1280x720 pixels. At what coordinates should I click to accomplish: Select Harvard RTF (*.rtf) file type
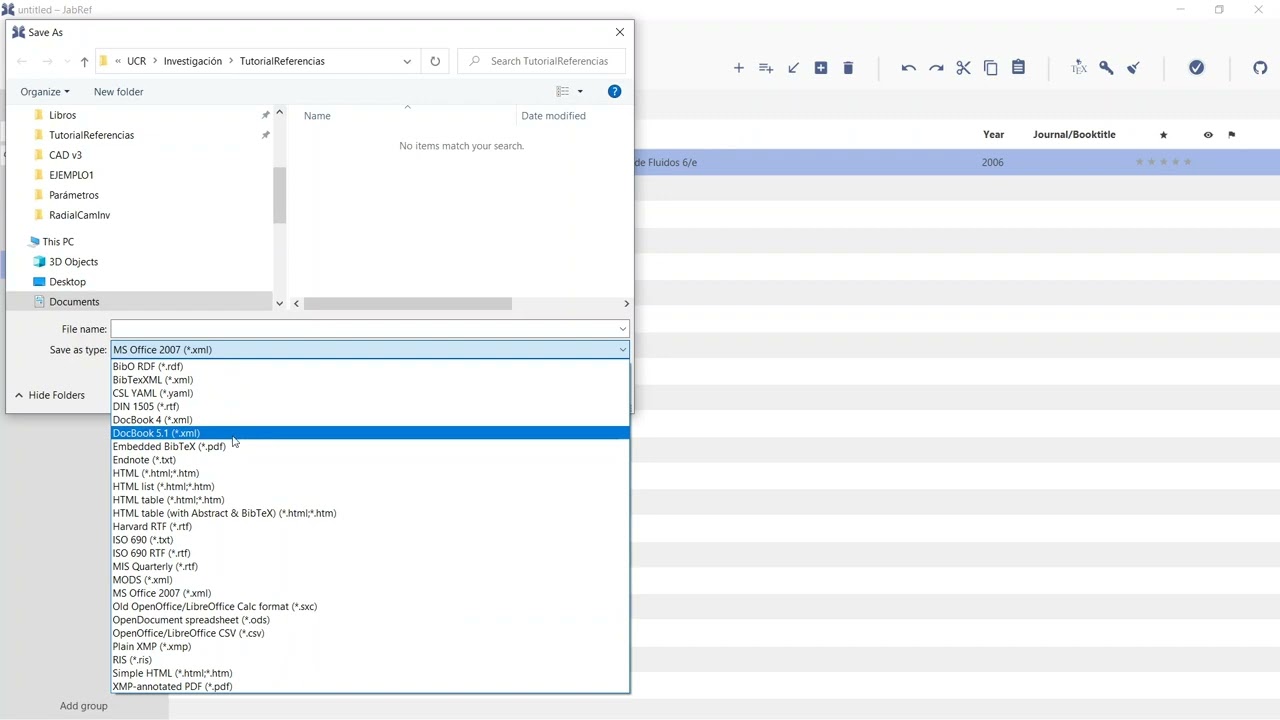point(370,526)
